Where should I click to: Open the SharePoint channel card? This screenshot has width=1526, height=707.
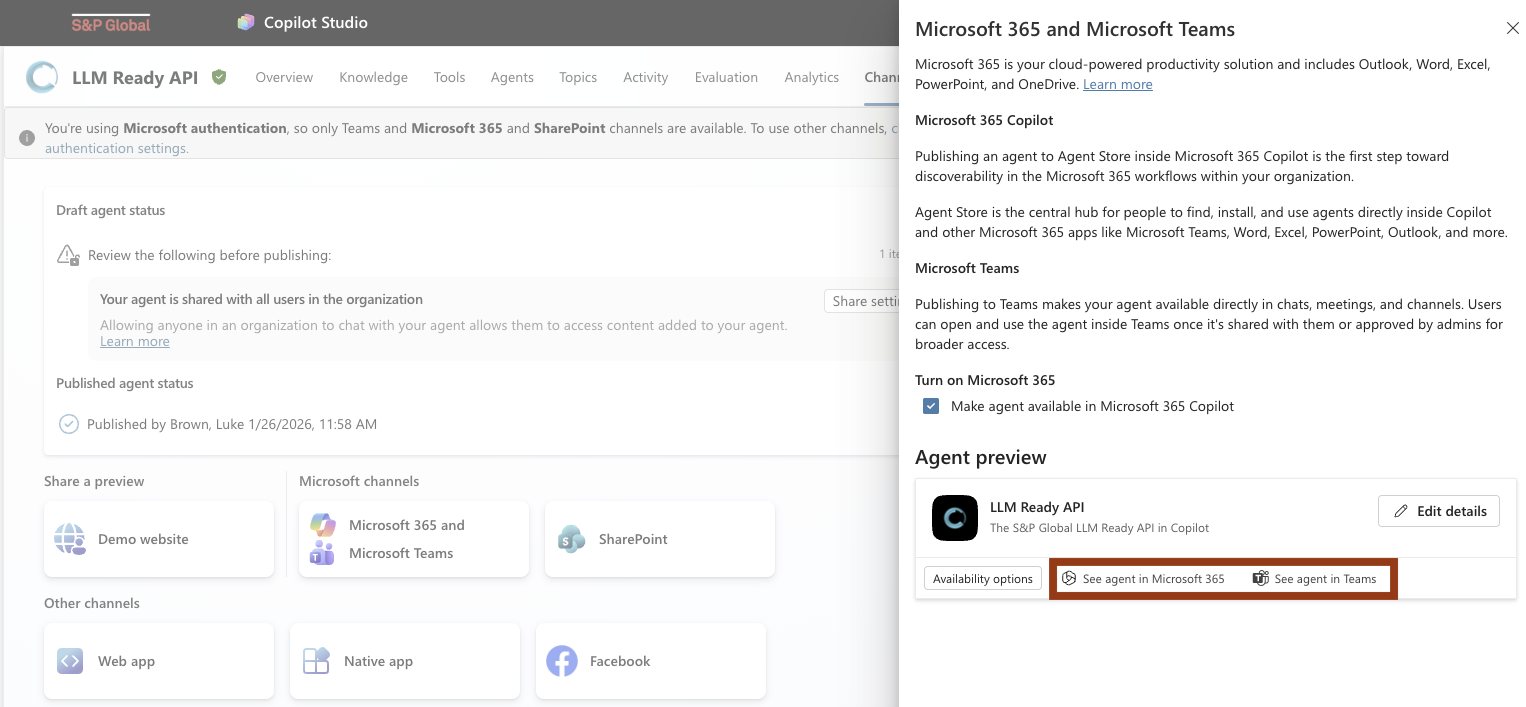[x=660, y=539]
